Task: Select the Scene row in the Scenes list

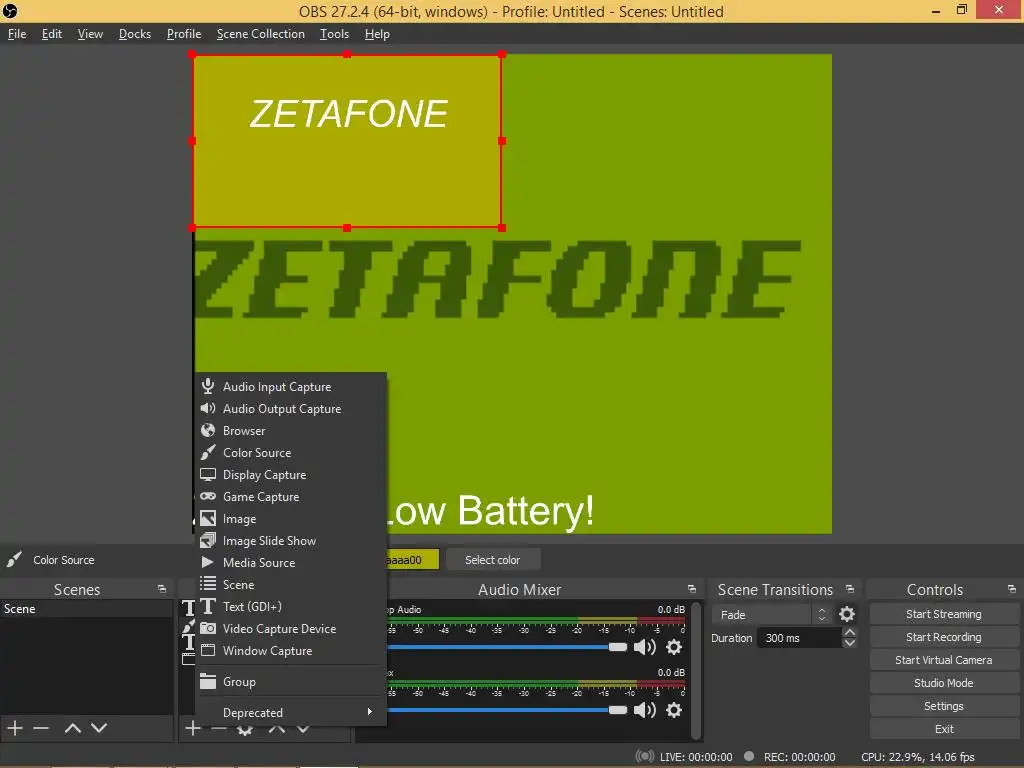Action: pyautogui.click(x=86, y=609)
